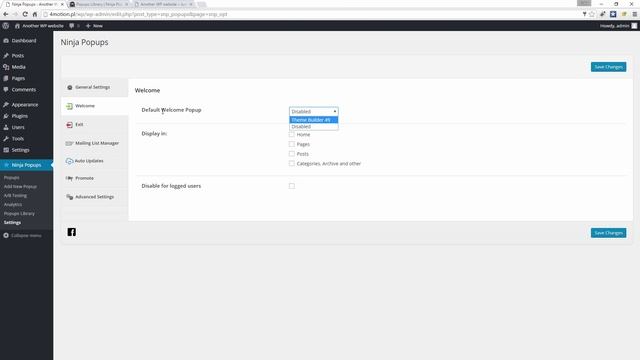The height and width of the screenshot is (360, 640).
Task: Click the Settings icon in main sidebar
Action: tap(6, 150)
